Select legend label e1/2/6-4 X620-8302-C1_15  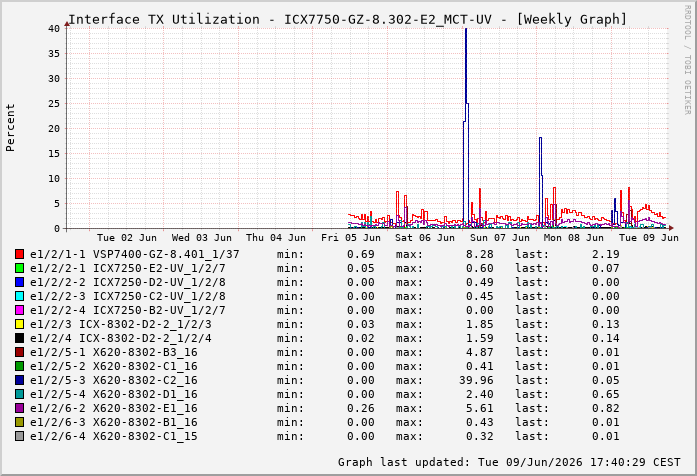pyautogui.click(x=114, y=436)
